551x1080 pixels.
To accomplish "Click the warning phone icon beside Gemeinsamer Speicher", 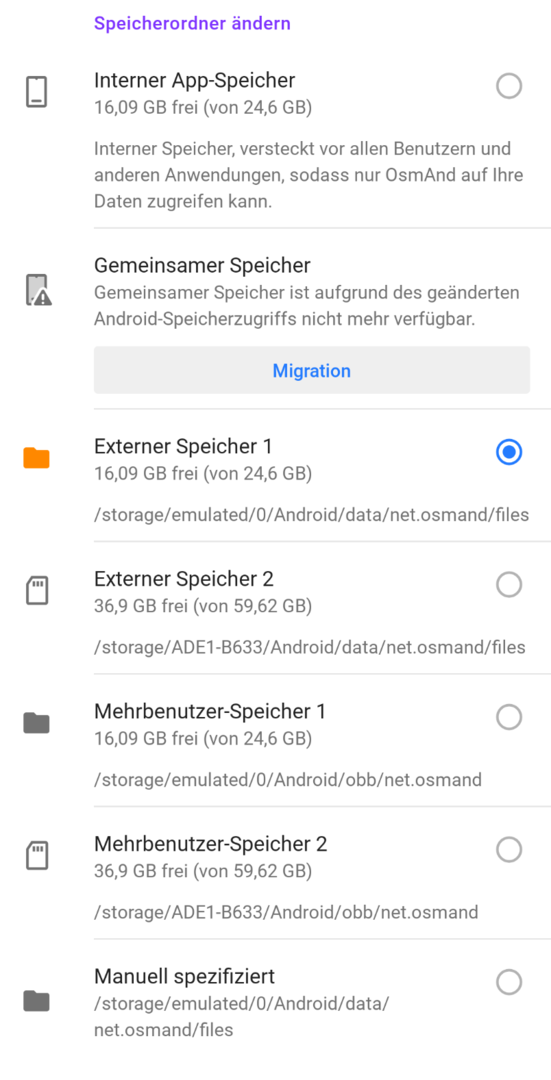I will 39,290.
